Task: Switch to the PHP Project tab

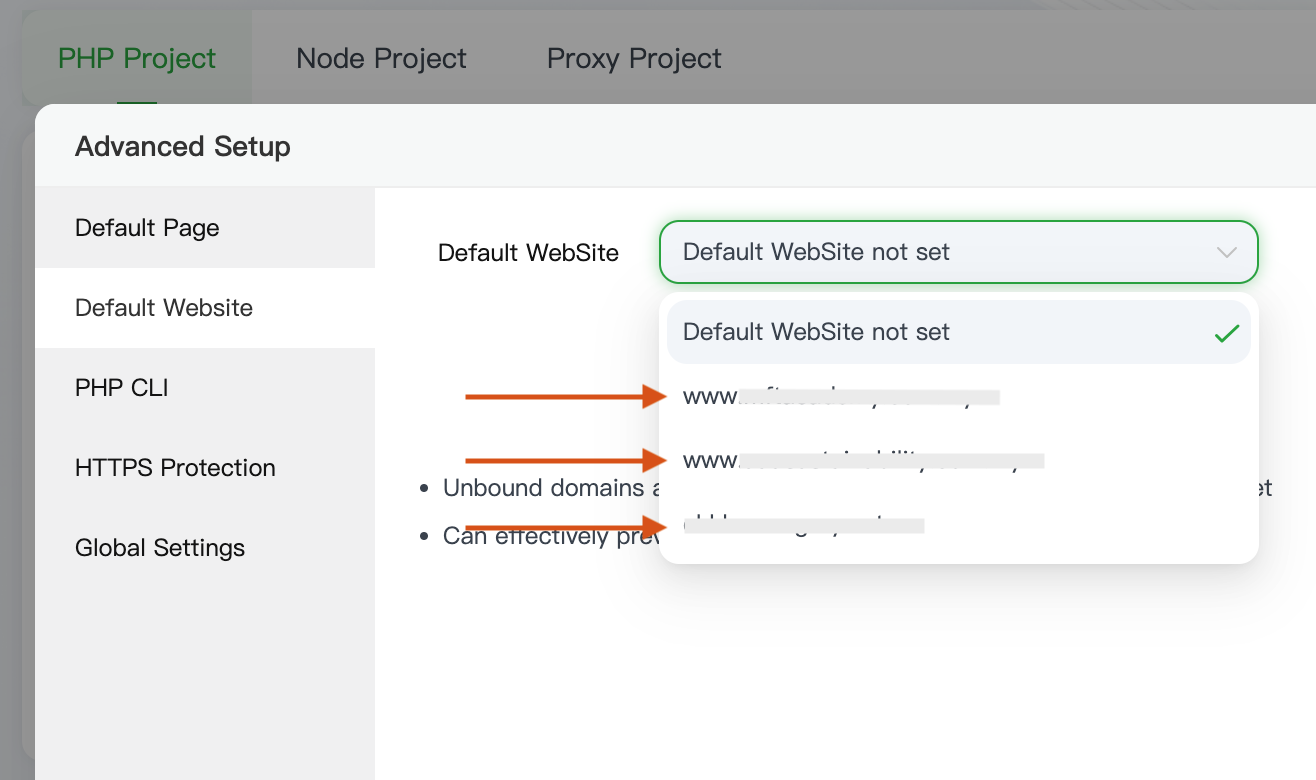Action: (x=137, y=59)
